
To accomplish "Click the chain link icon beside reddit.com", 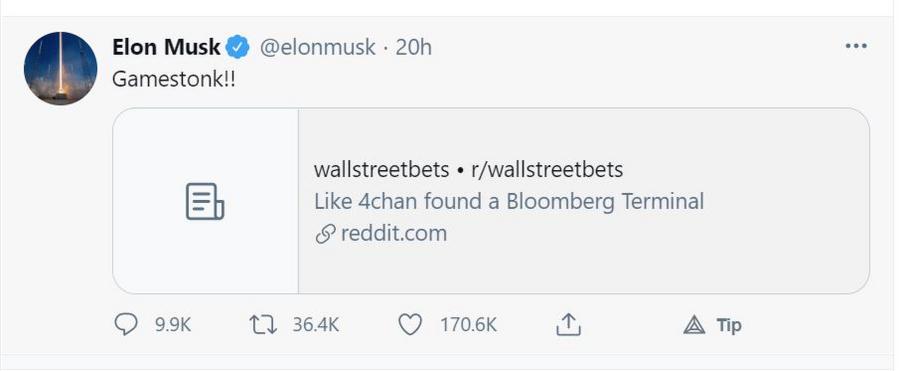I will (x=325, y=234).
